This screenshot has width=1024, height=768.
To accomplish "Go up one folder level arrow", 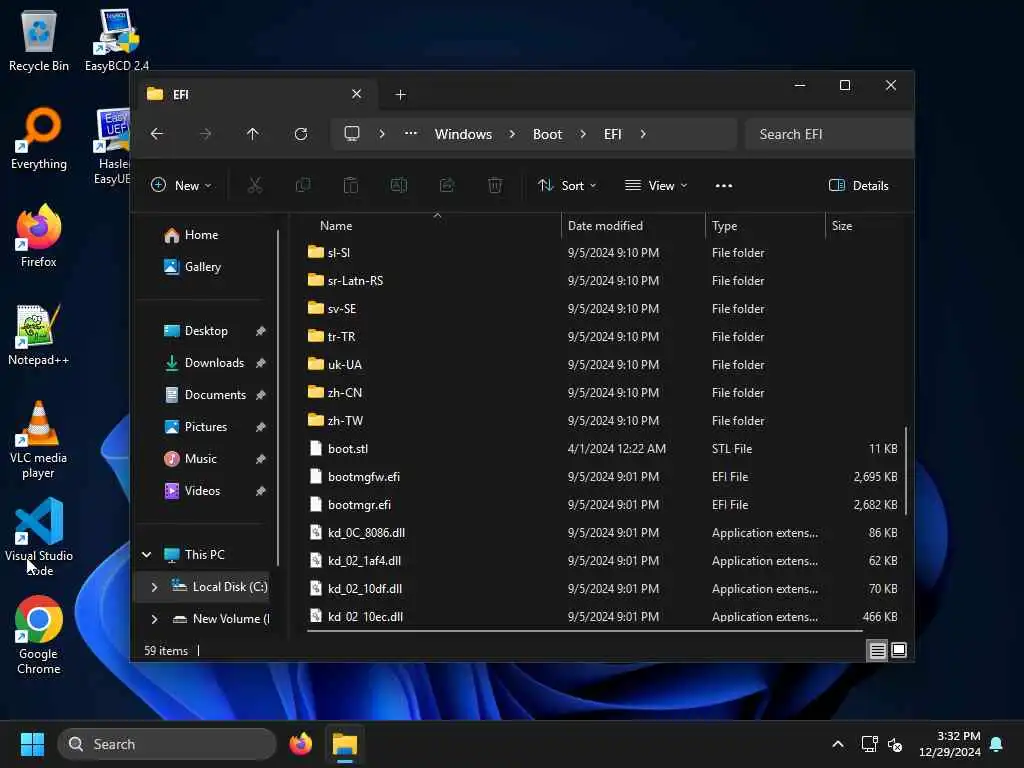I will point(253,134).
